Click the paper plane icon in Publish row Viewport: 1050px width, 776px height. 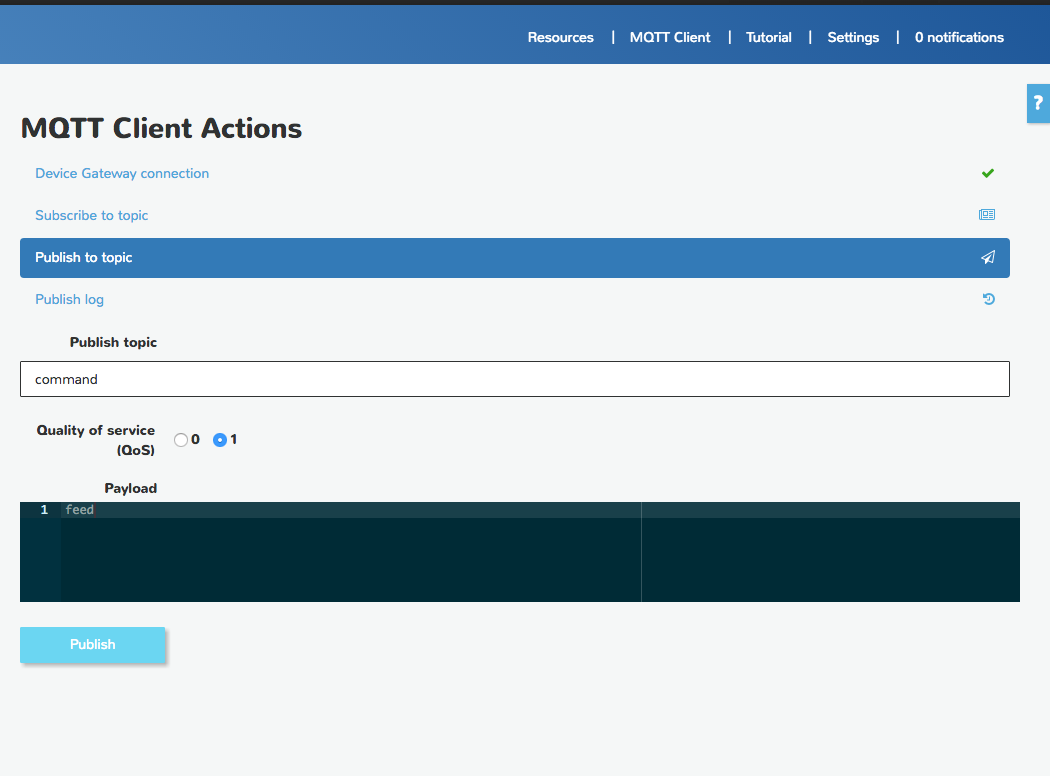[988, 258]
